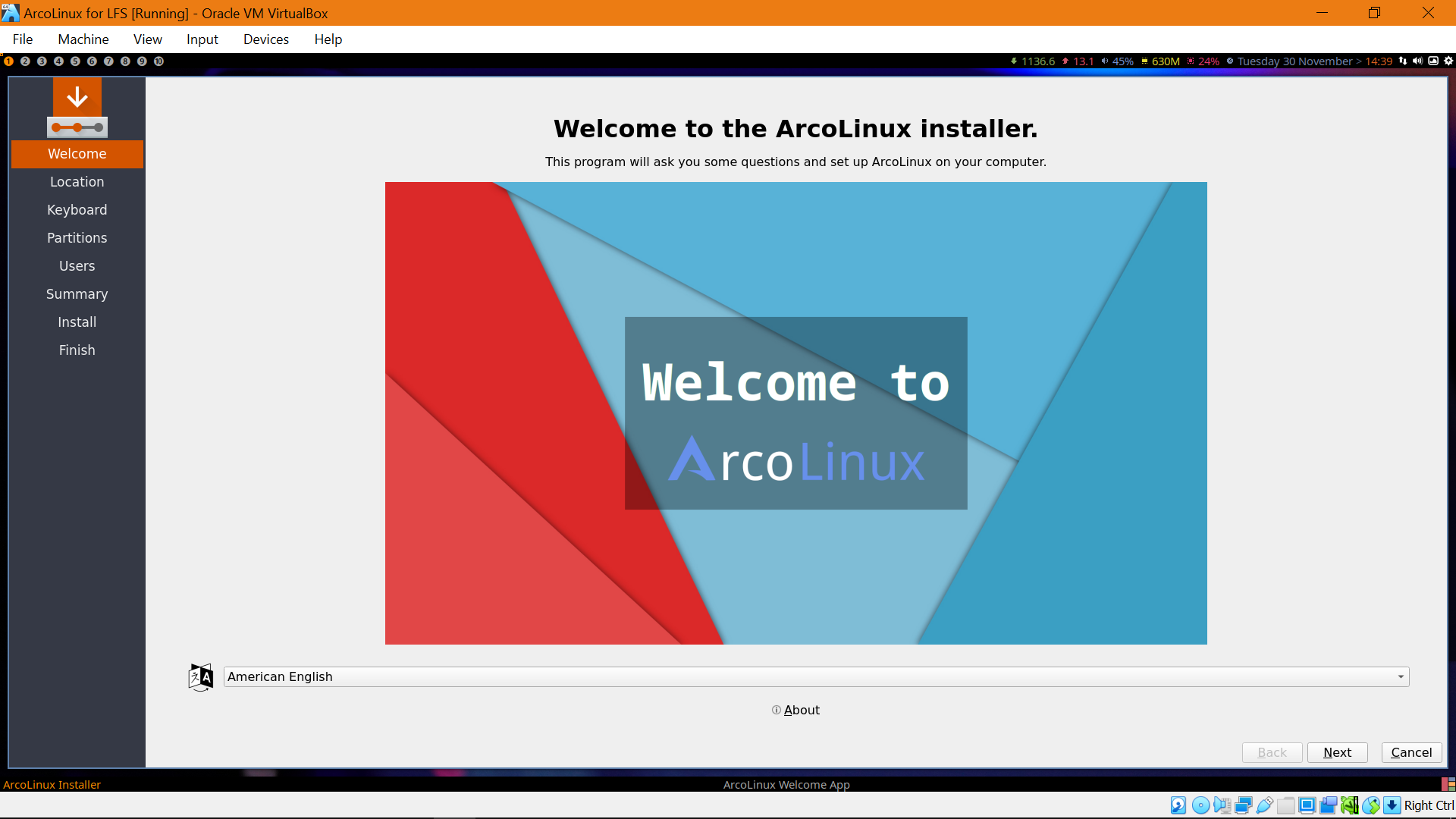Switch to workspace 1 in top bar

8,61
